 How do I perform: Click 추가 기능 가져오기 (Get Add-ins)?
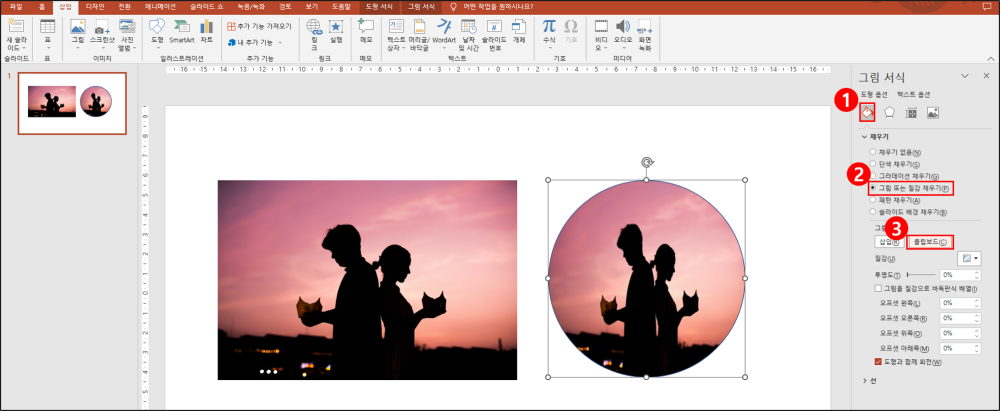(260, 26)
